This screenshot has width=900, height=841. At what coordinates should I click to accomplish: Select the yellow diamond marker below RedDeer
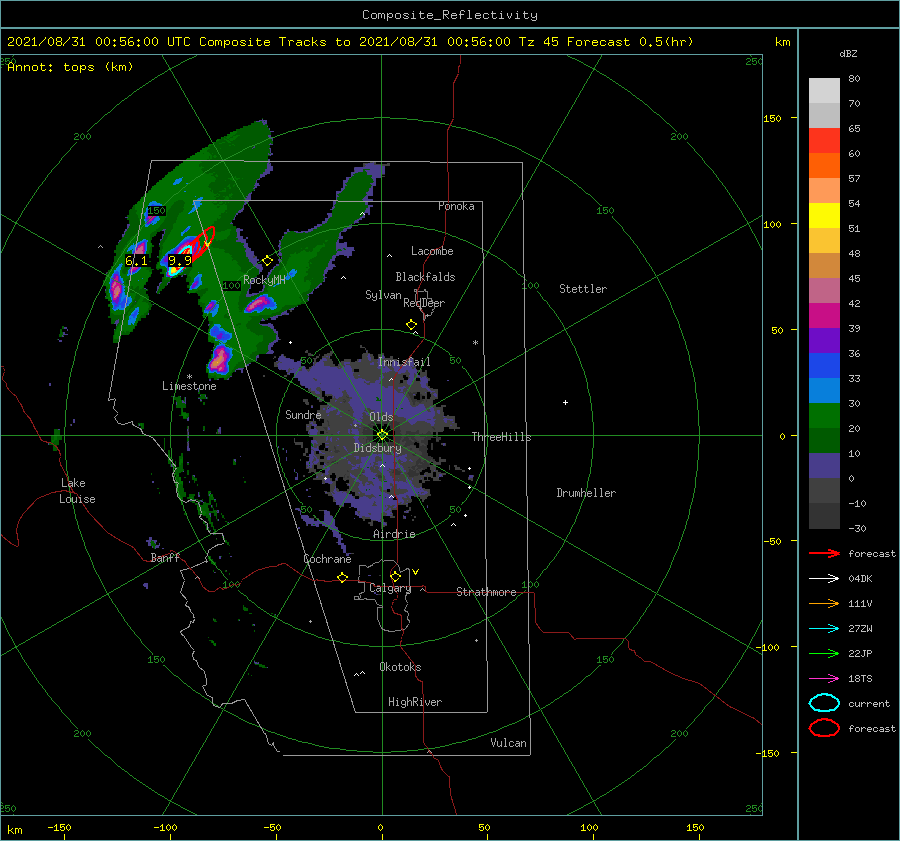coord(411,325)
